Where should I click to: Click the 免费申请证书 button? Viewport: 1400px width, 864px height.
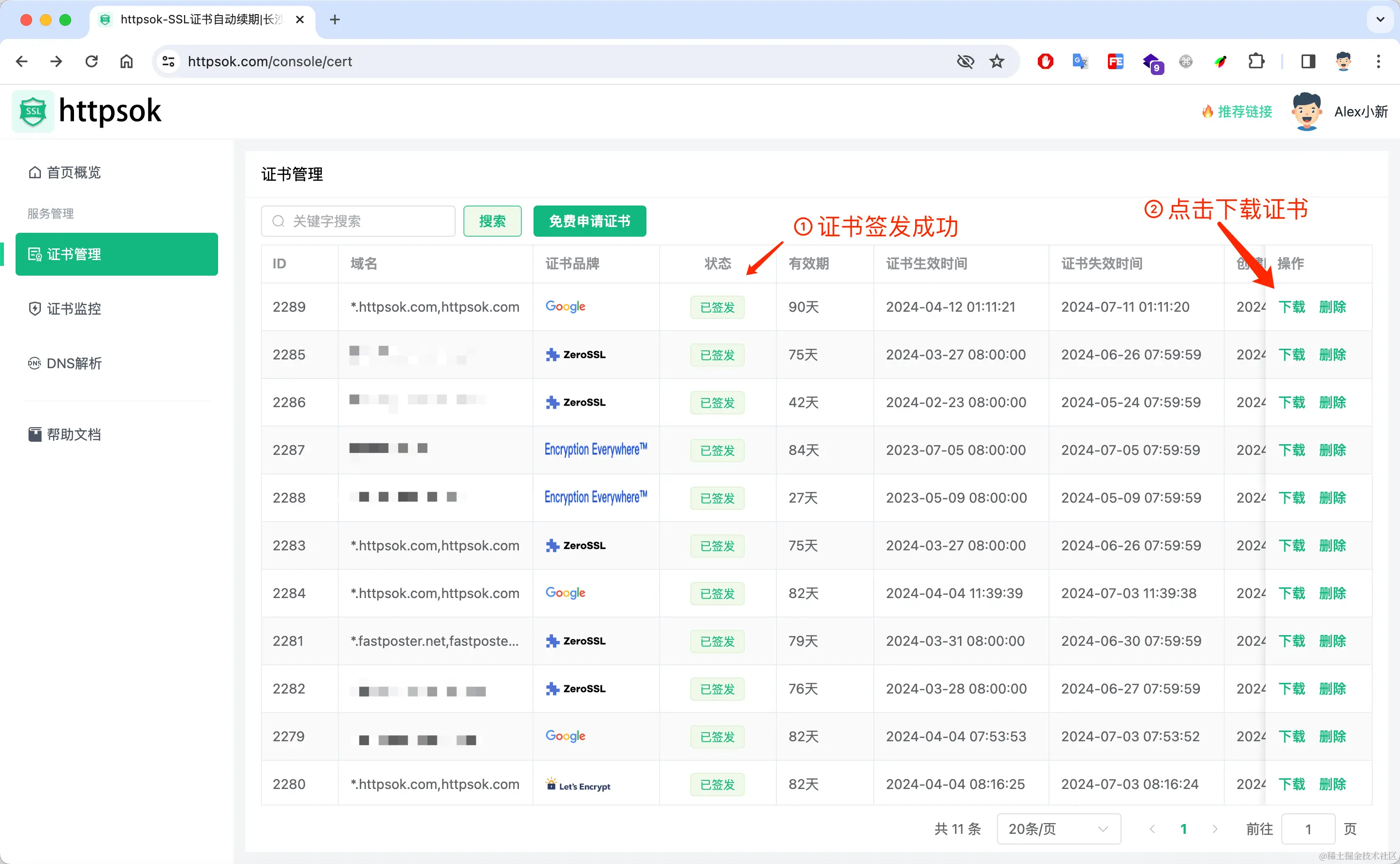pos(589,221)
